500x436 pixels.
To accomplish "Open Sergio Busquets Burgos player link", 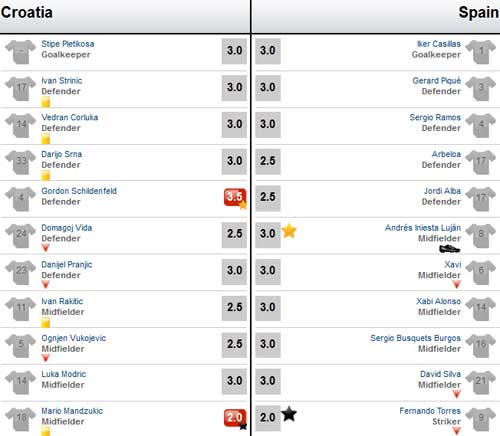I will (416, 338).
